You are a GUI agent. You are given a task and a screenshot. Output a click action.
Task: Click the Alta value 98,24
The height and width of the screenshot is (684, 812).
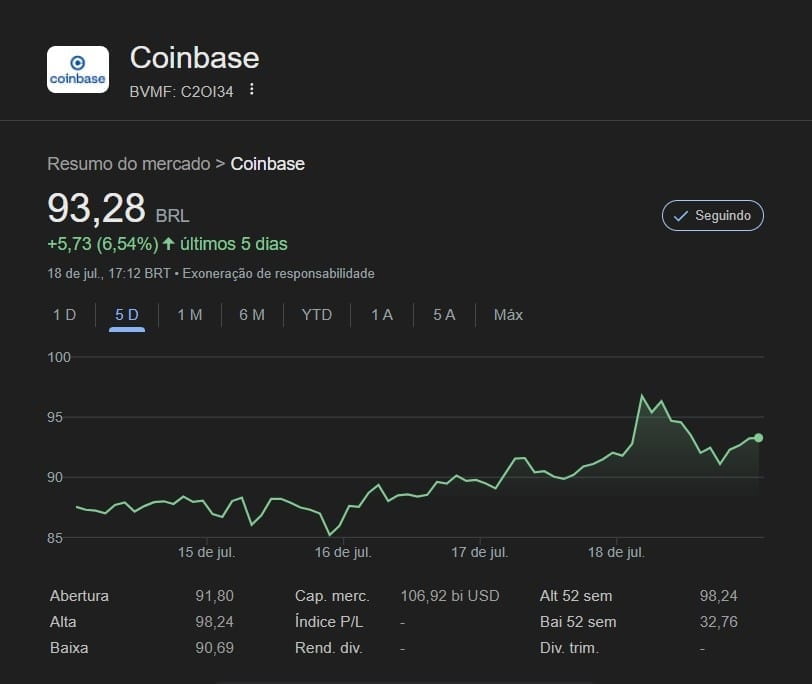214,622
